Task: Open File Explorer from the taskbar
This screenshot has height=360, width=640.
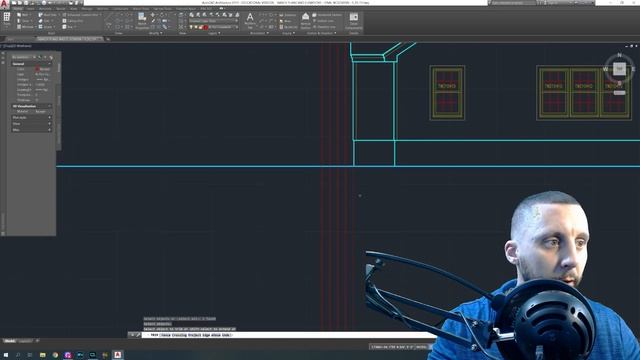Action: 42,355
